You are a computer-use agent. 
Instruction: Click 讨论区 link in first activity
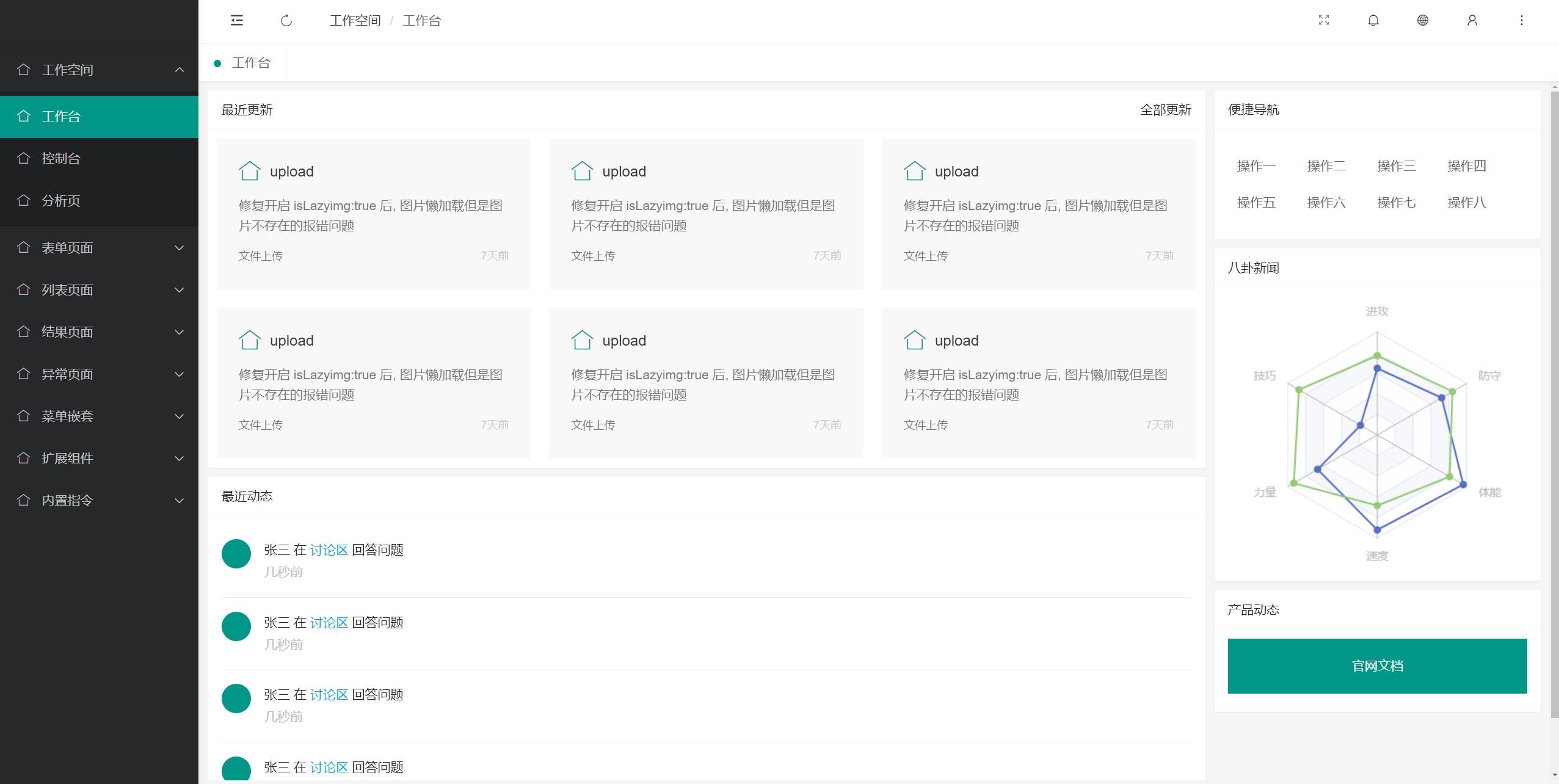(329, 550)
